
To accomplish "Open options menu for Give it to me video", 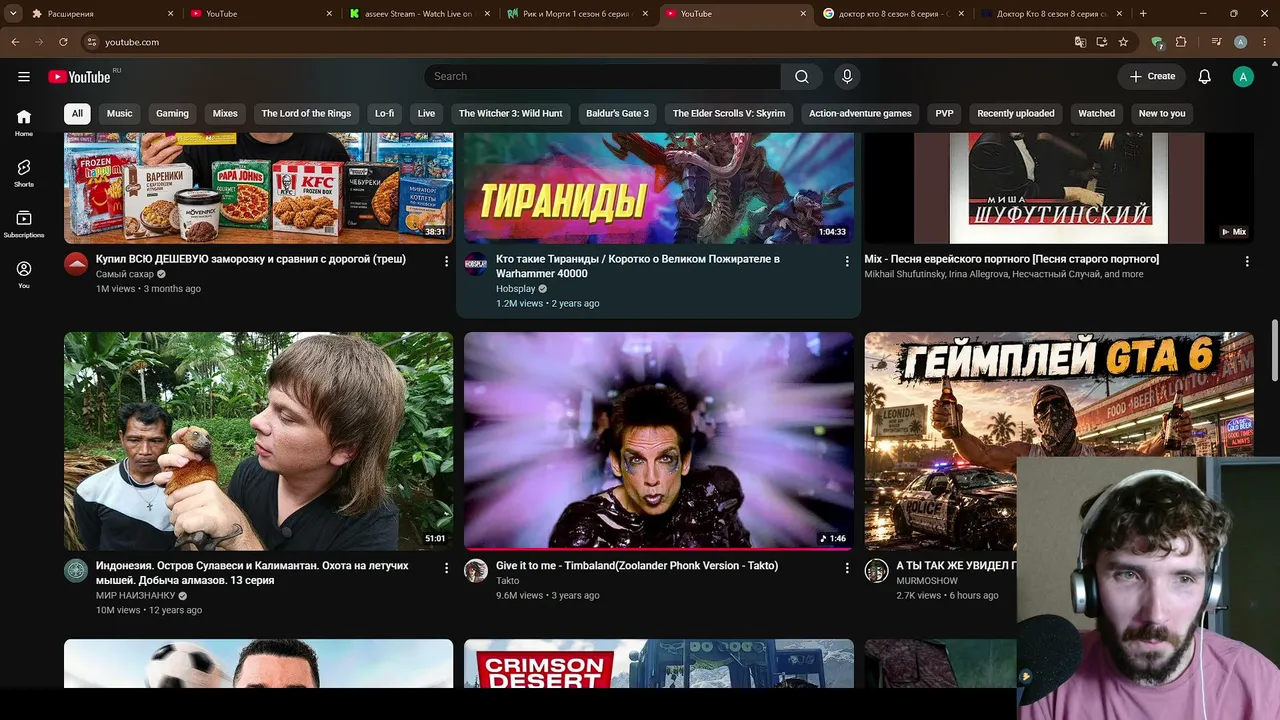I will tap(846, 568).
